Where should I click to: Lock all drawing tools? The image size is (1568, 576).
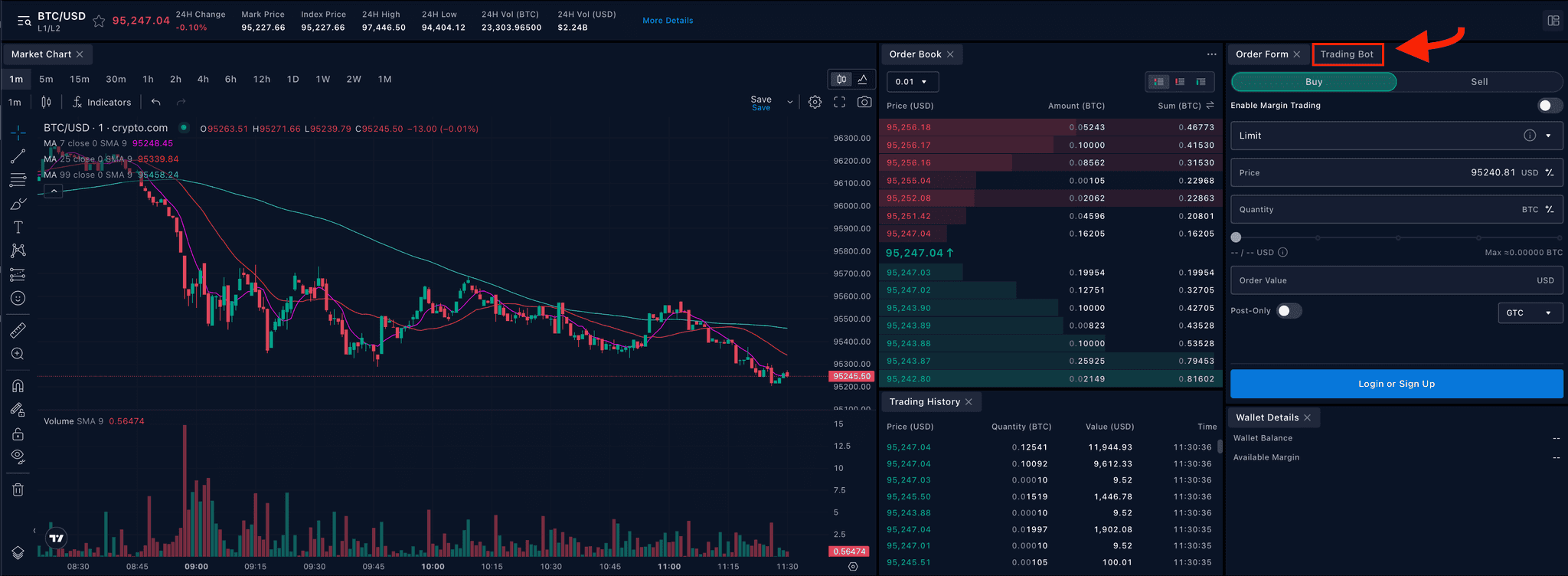[x=18, y=434]
